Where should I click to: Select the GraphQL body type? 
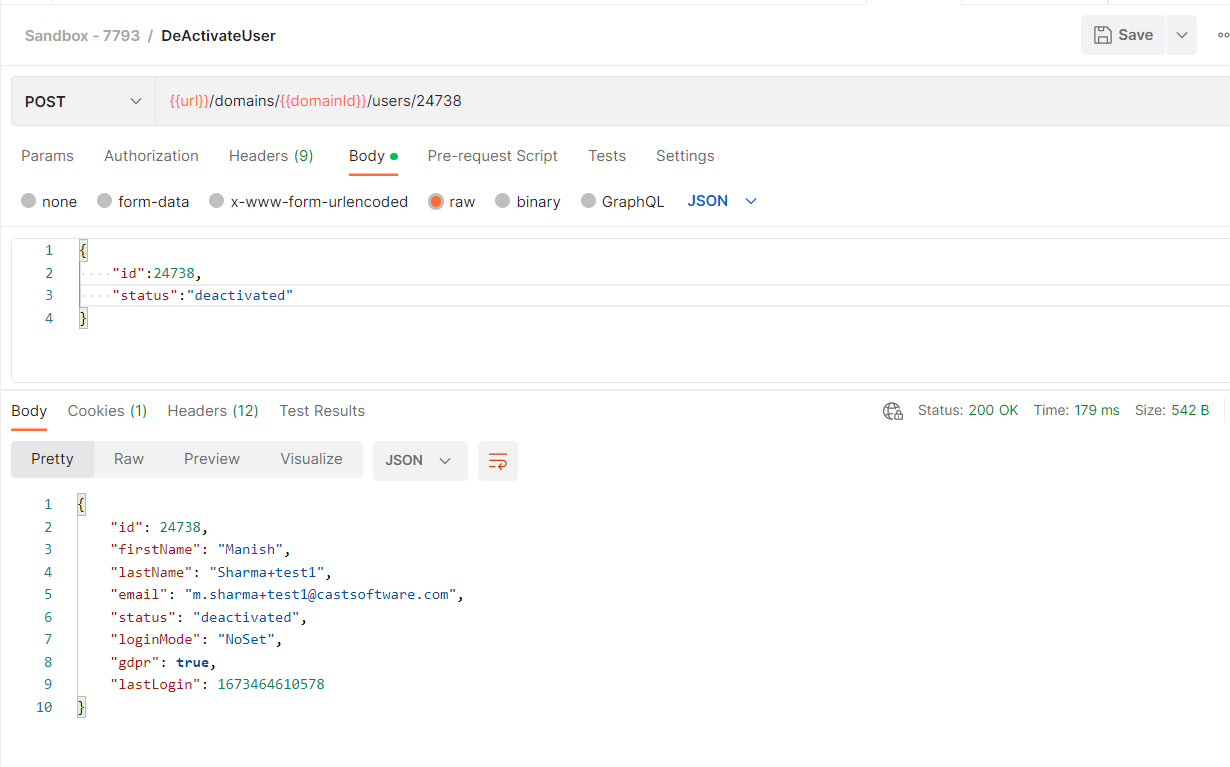coord(622,201)
